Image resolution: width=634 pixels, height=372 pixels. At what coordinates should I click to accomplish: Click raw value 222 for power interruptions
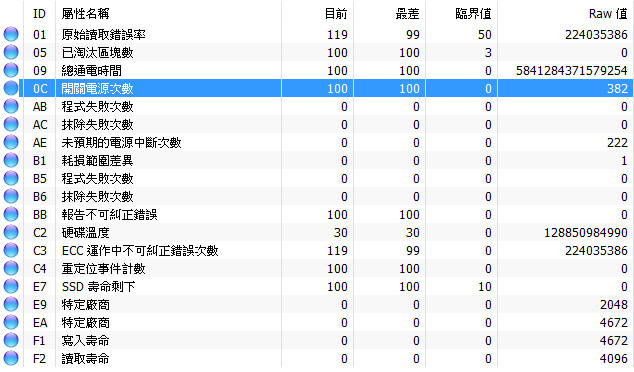tap(617, 143)
